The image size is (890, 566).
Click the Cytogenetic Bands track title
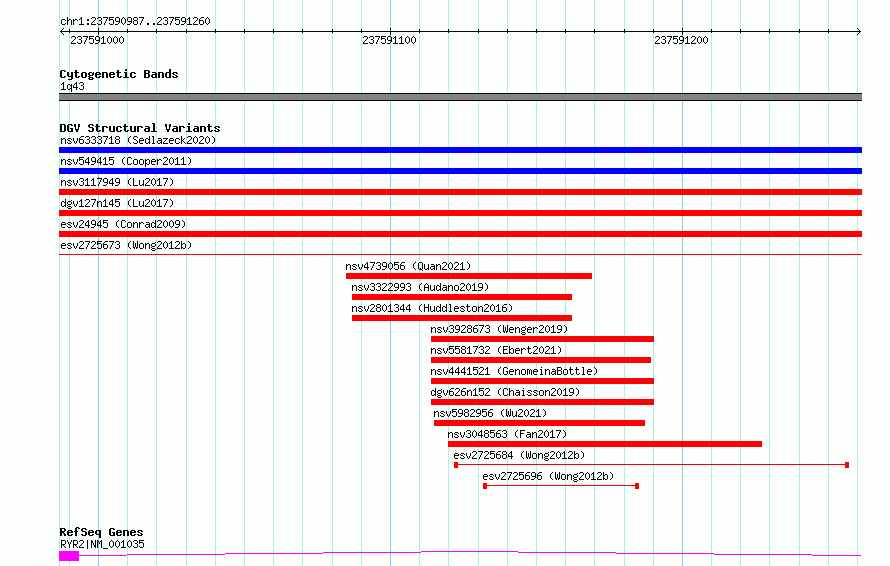[119, 74]
